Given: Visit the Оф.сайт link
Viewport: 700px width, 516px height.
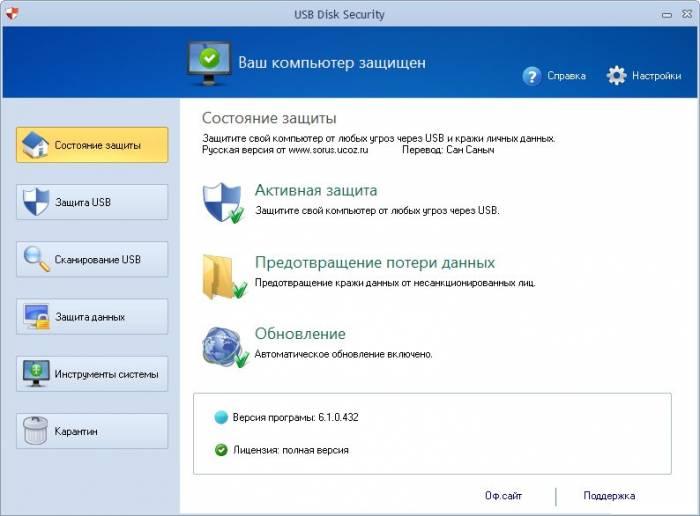Looking at the screenshot, I should click(503, 495).
